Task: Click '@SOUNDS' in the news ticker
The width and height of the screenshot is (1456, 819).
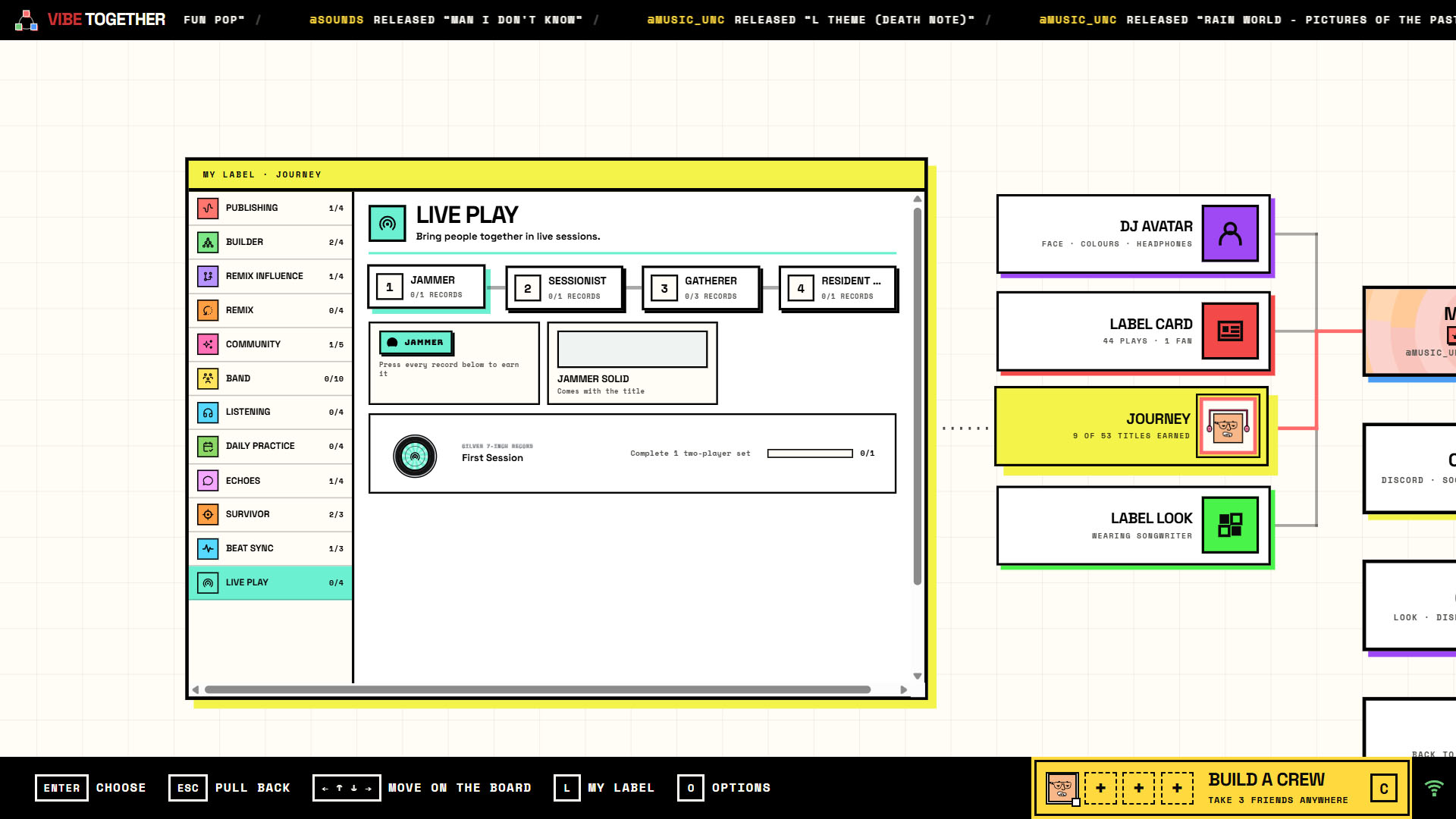Action: coord(336,20)
